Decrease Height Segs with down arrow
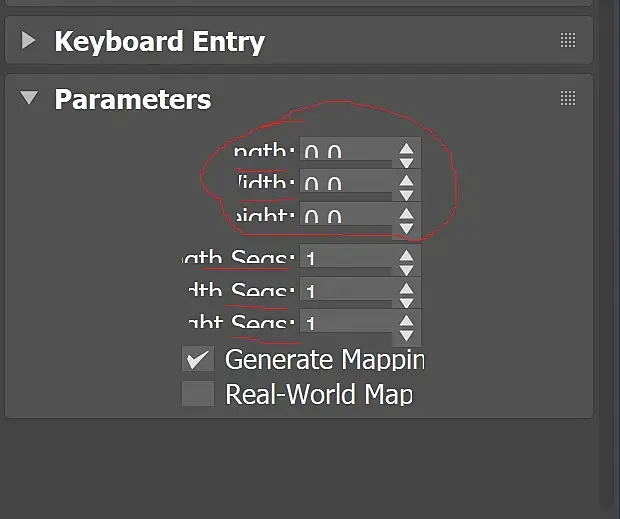620x519 pixels. pos(406,333)
